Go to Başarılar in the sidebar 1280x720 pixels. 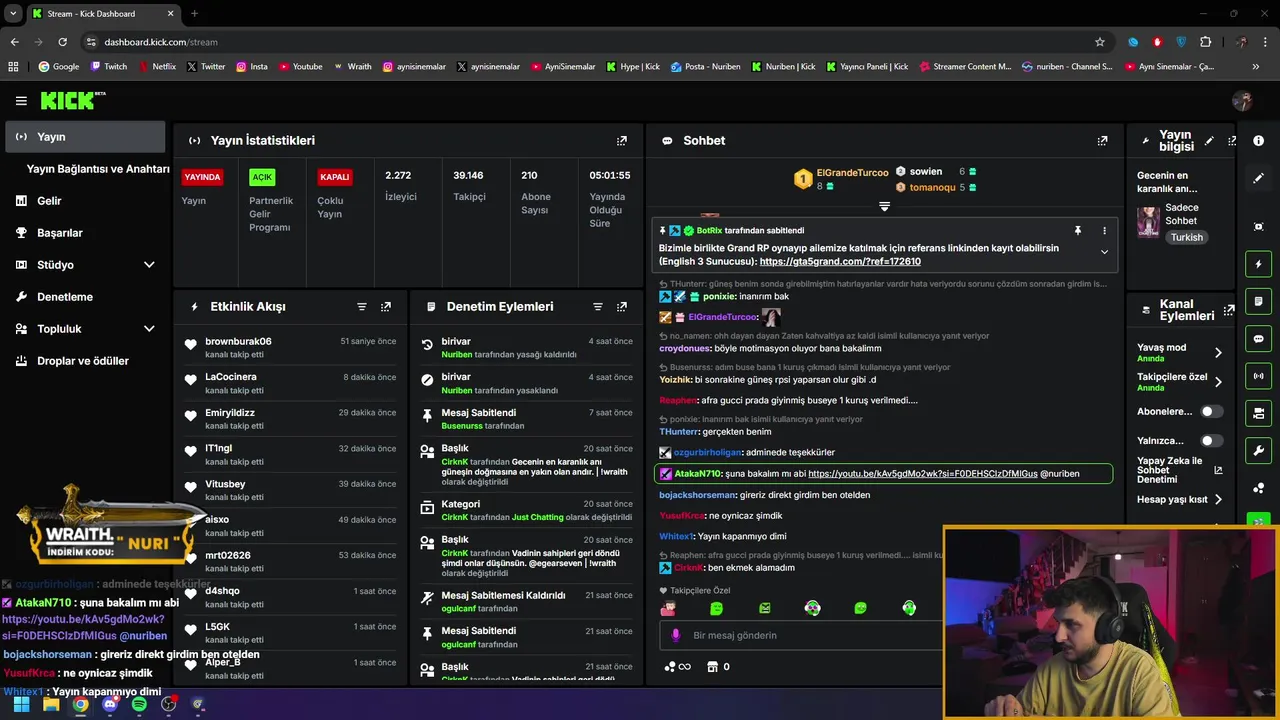(85, 233)
